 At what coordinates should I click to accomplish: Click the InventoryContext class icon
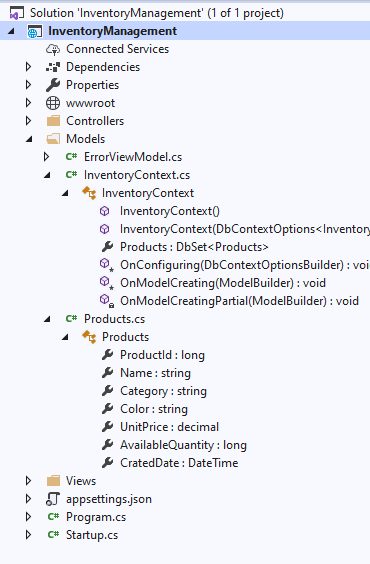(89, 193)
